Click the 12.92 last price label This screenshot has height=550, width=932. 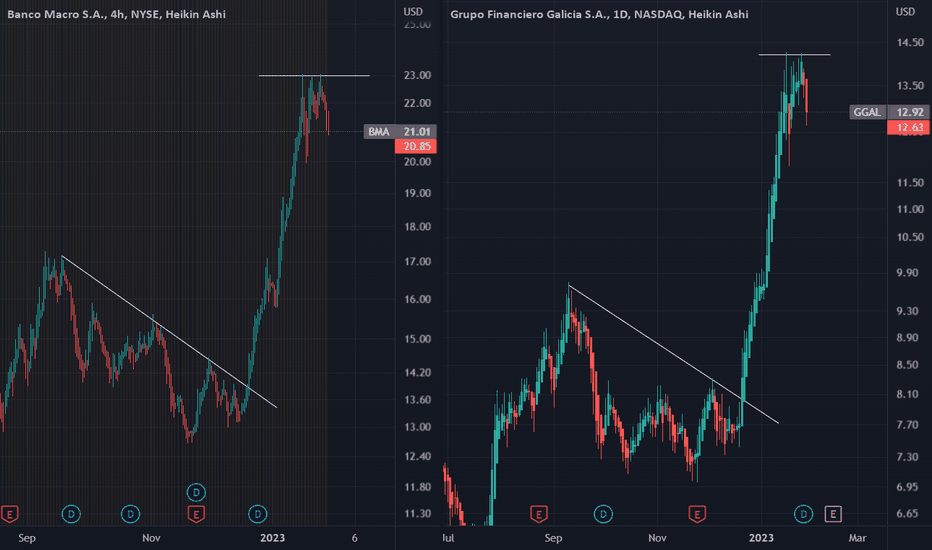(x=909, y=112)
